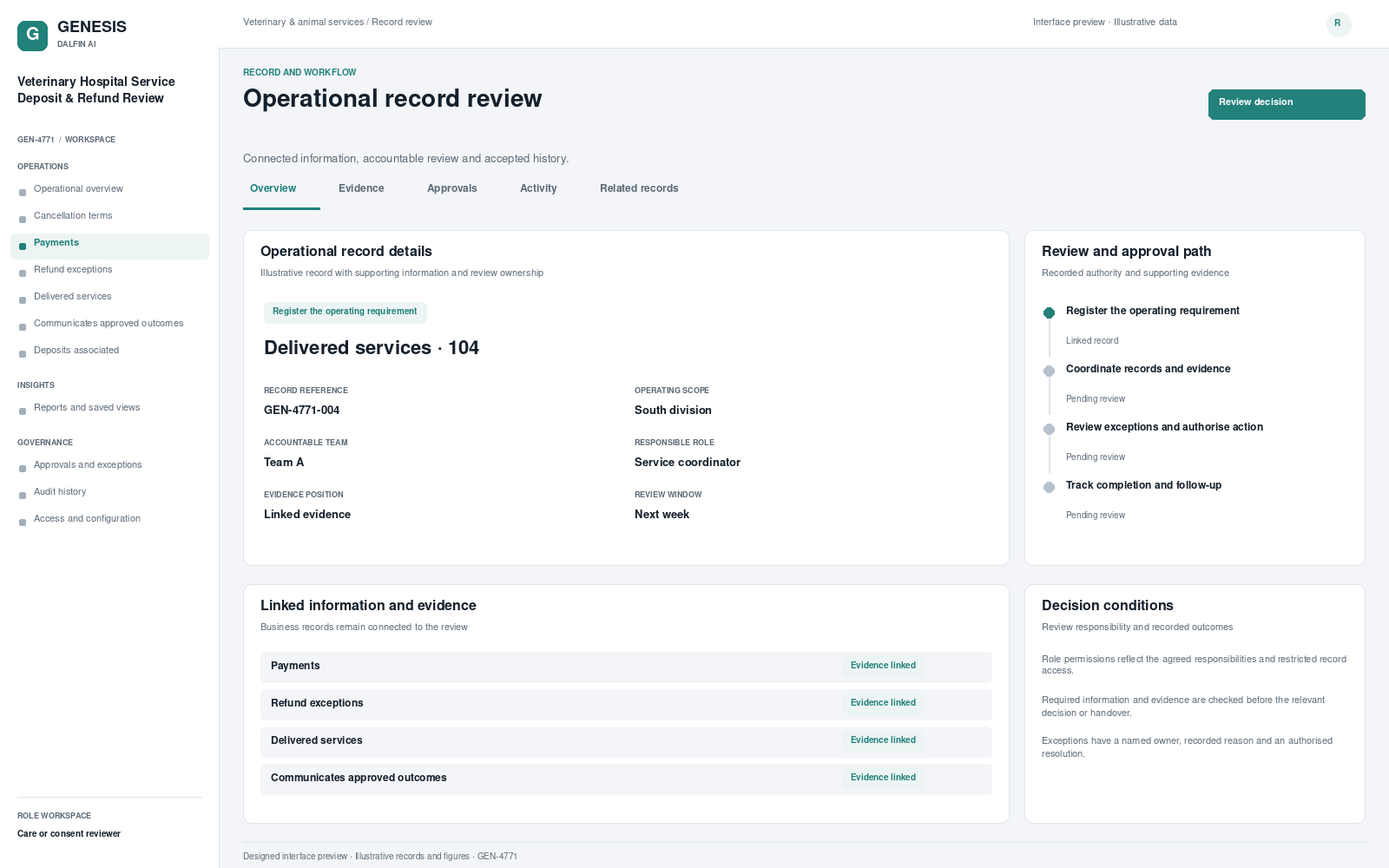
Task: Click the Refund exceptions evidence row
Action: click(x=626, y=704)
